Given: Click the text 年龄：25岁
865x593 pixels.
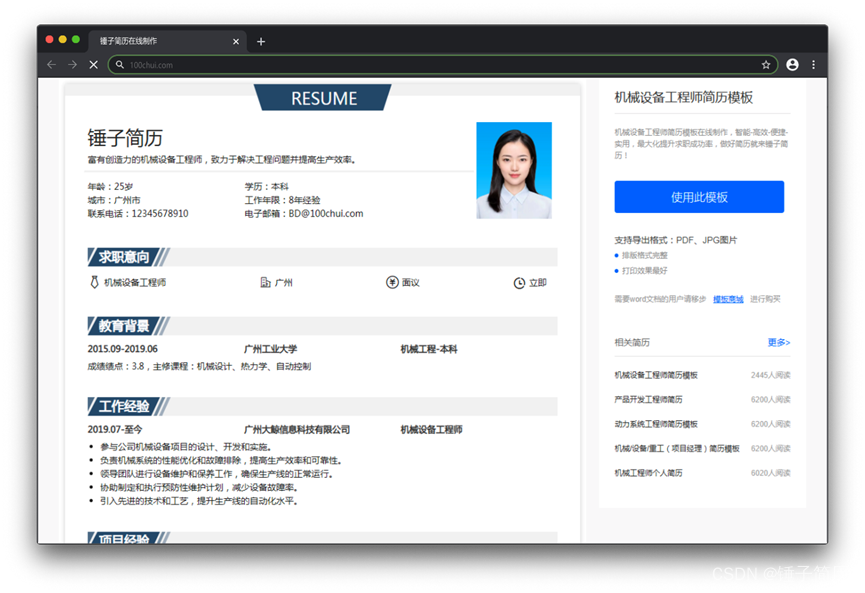Looking at the screenshot, I should tap(110, 186).
